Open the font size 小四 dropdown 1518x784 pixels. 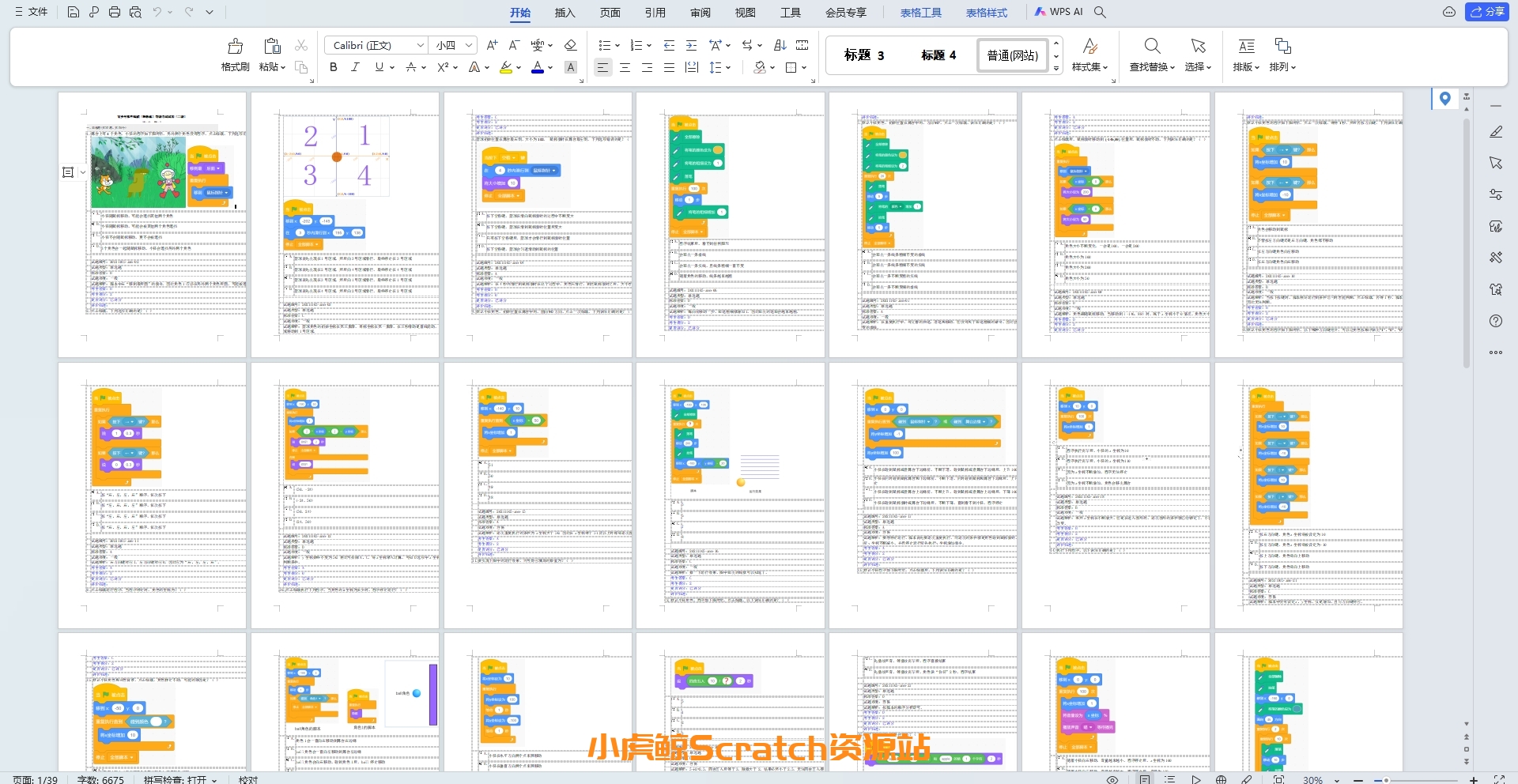pyautogui.click(x=469, y=45)
